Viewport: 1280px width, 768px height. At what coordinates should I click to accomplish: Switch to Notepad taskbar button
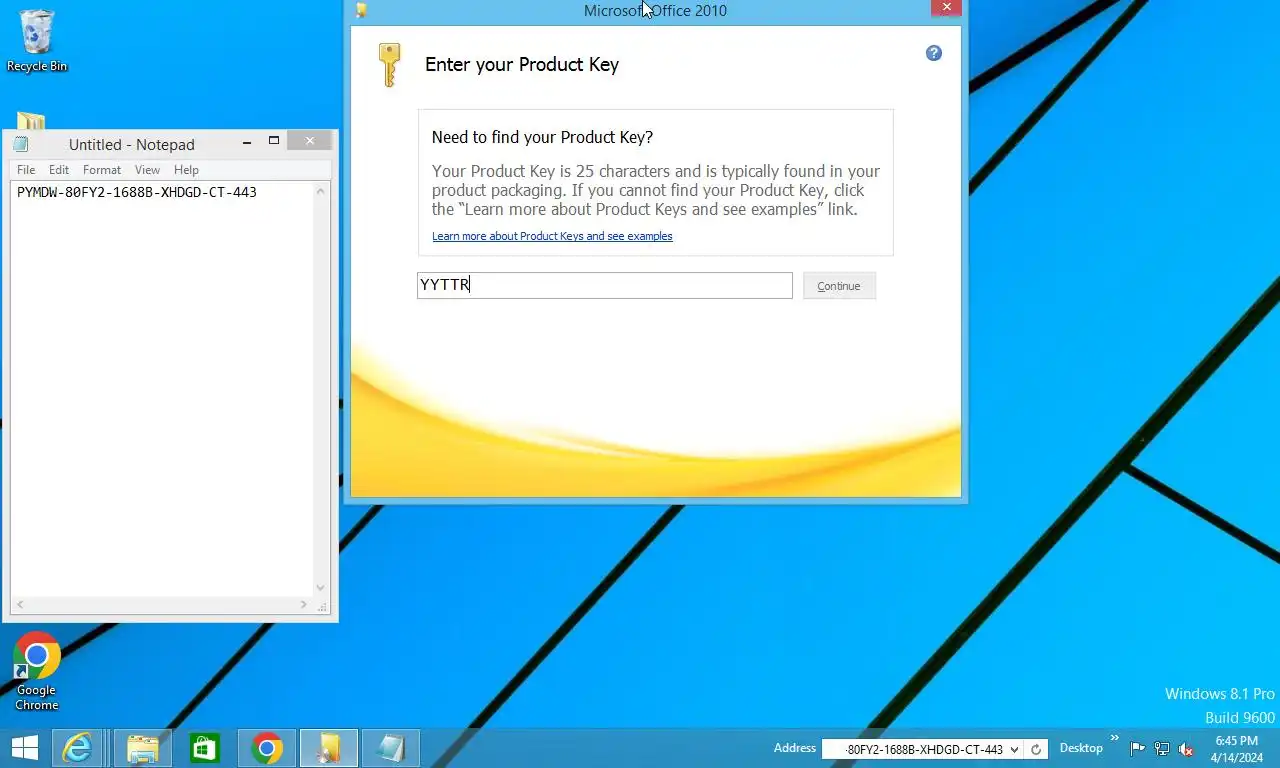tap(391, 748)
